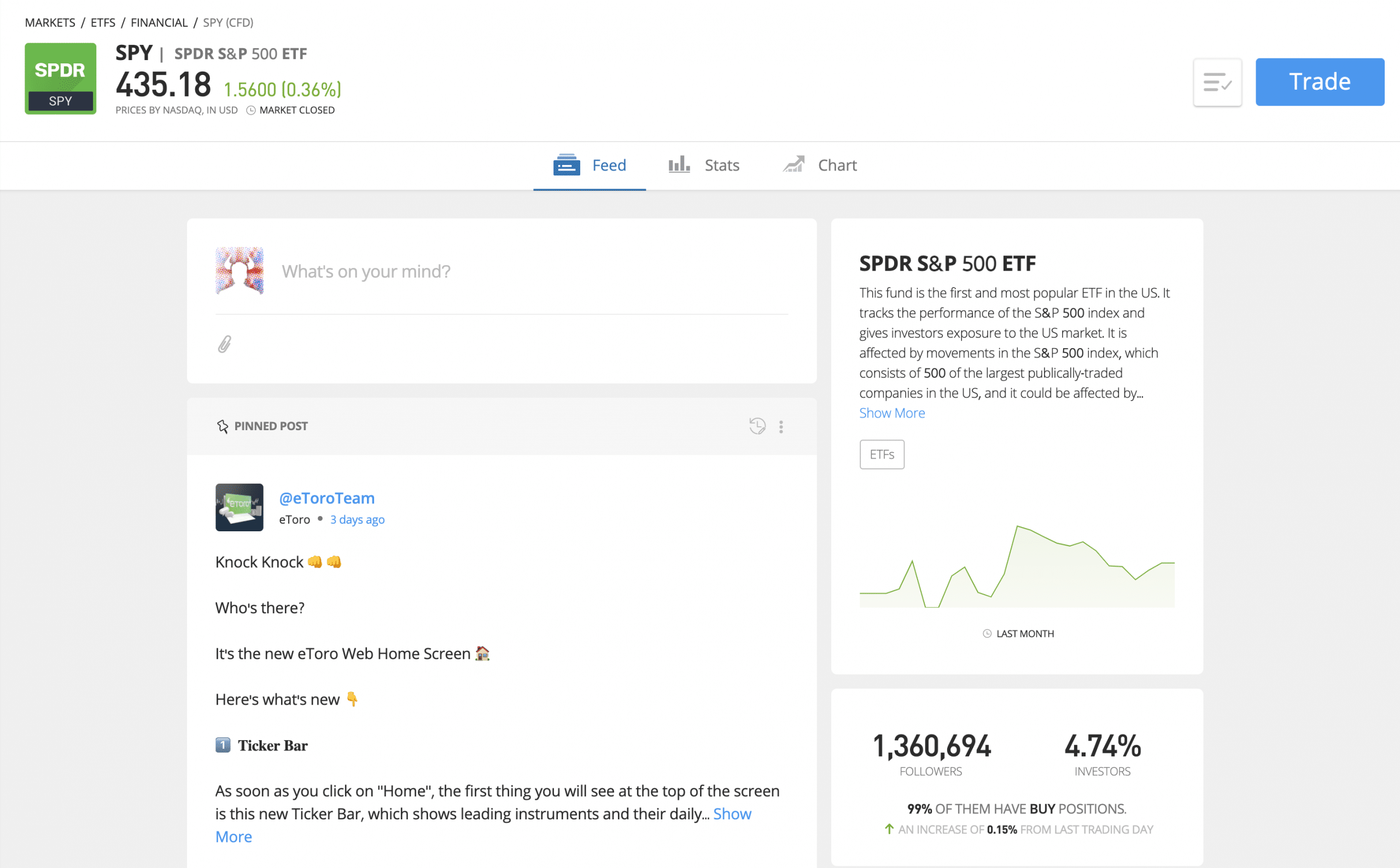Image resolution: width=1400 pixels, height=868 pixels.
Task: Click the MARKET CLOSED status text
Action: (297, 110)
